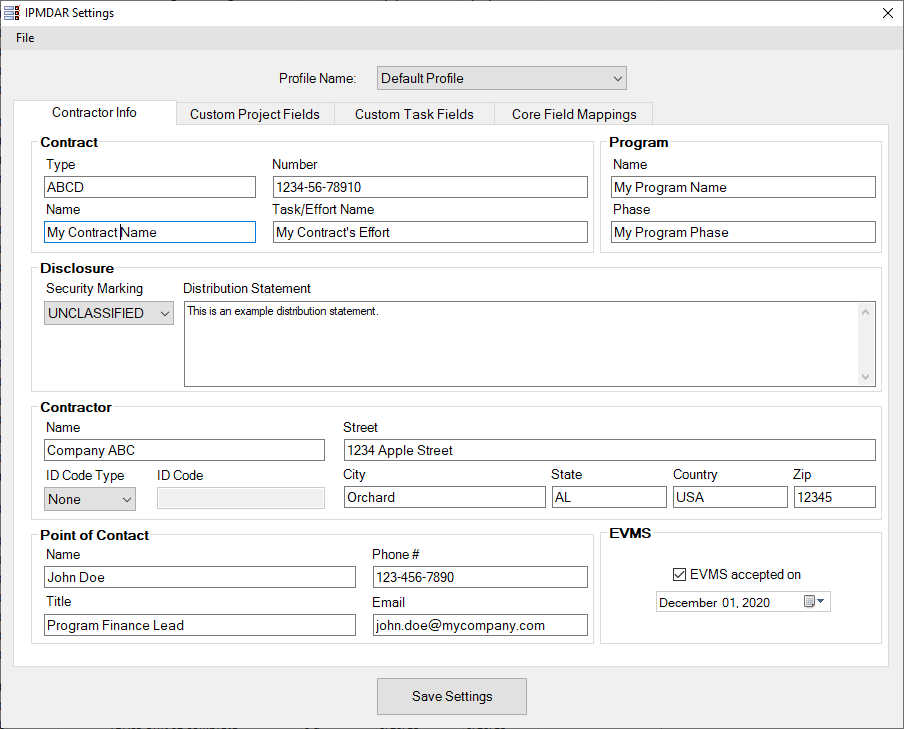This screenshot has height=729, width=904.
Task: Open the Core Field Mappings tab
Action: point(573,114)
